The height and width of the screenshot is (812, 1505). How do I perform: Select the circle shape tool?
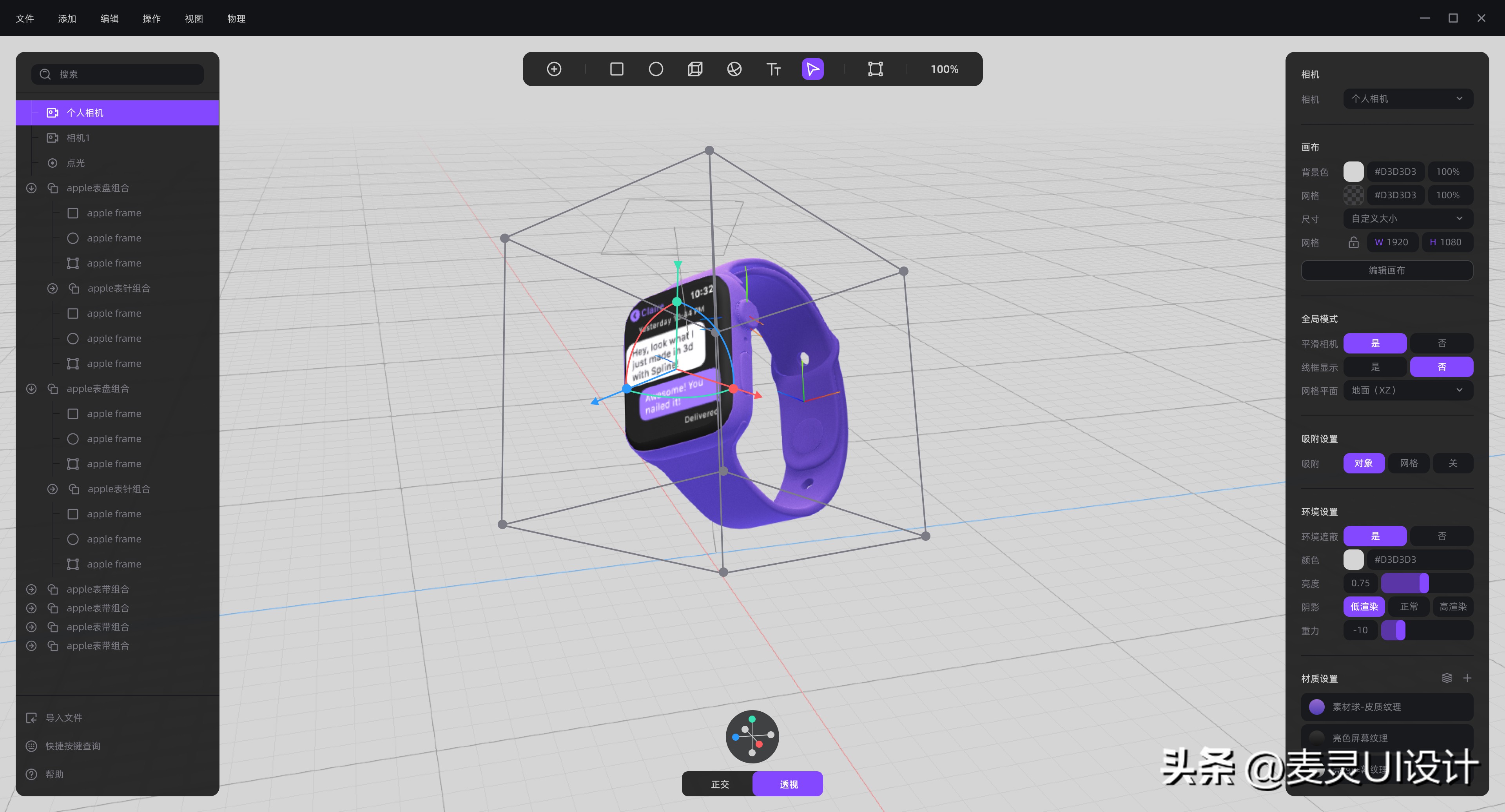(x=656, y=69)
